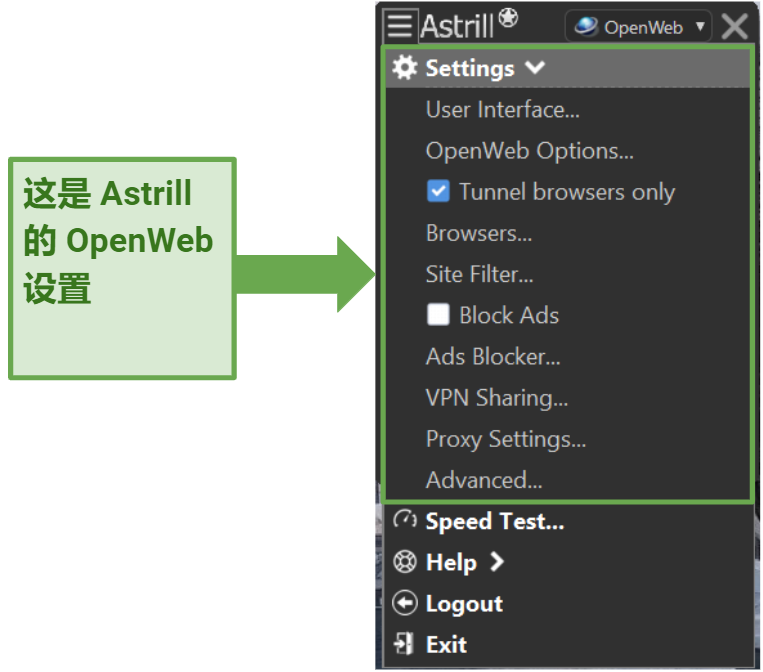Click the Speed Test label

[x=495, y=521]
